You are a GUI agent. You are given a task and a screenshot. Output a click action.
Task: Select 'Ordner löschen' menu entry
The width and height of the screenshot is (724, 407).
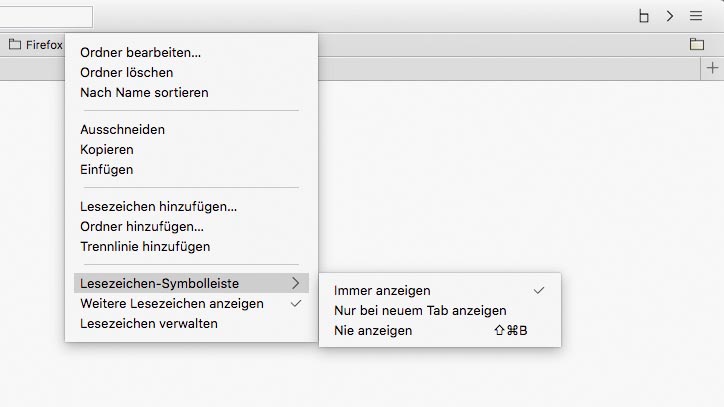[127, 72]
